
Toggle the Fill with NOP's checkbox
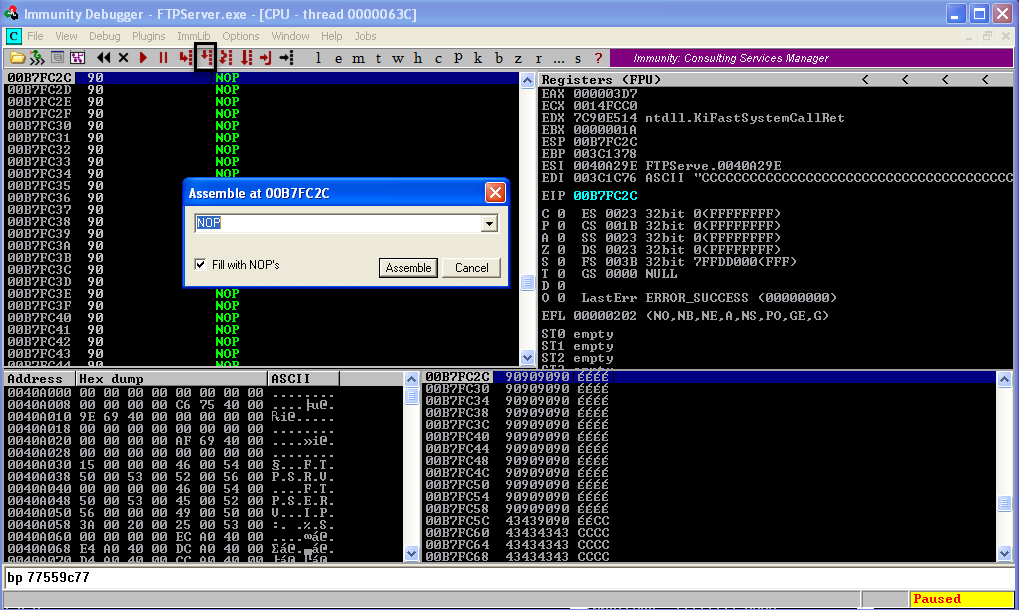coord(200,264)
